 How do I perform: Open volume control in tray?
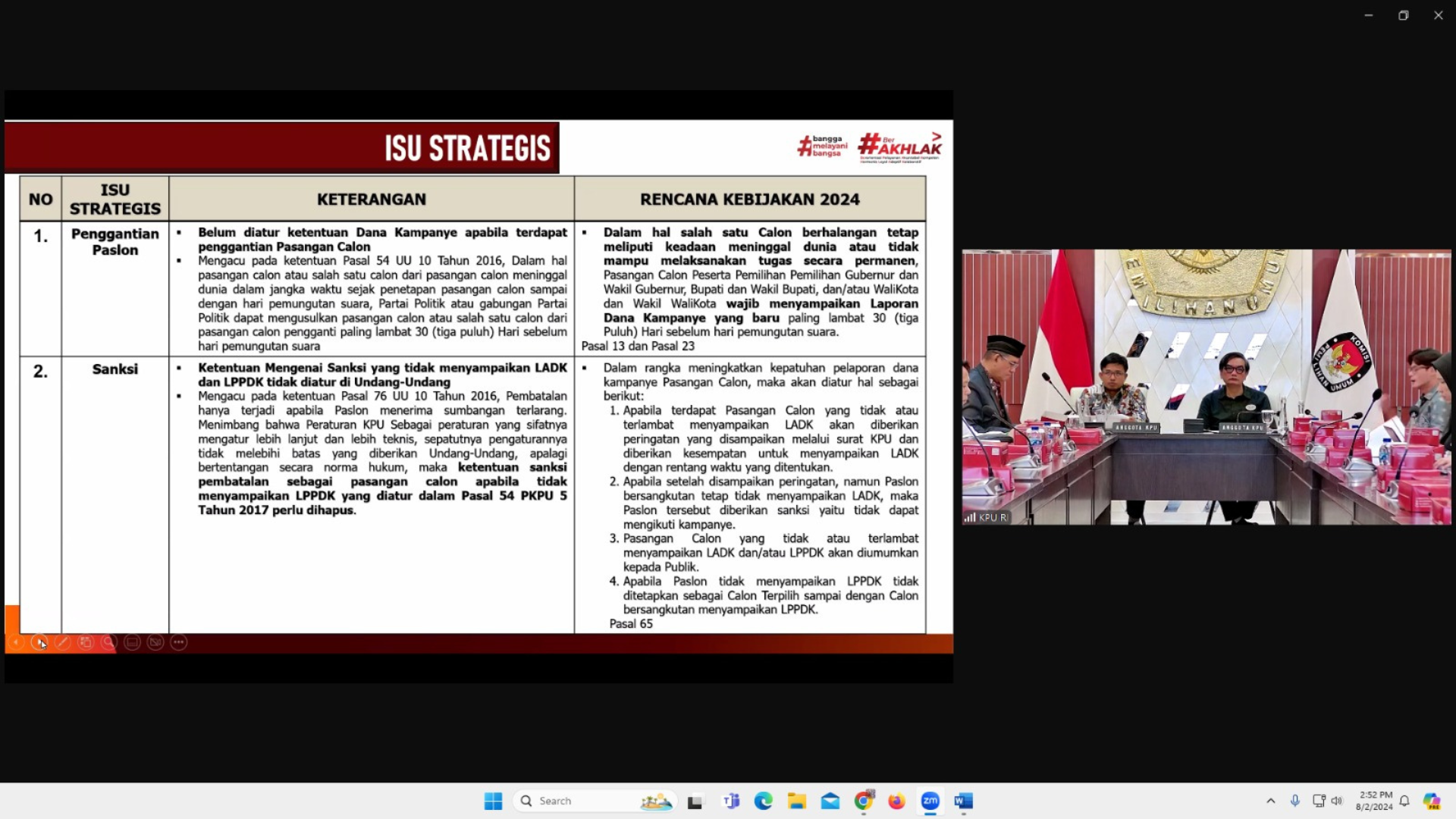[x=1337, y=801]
